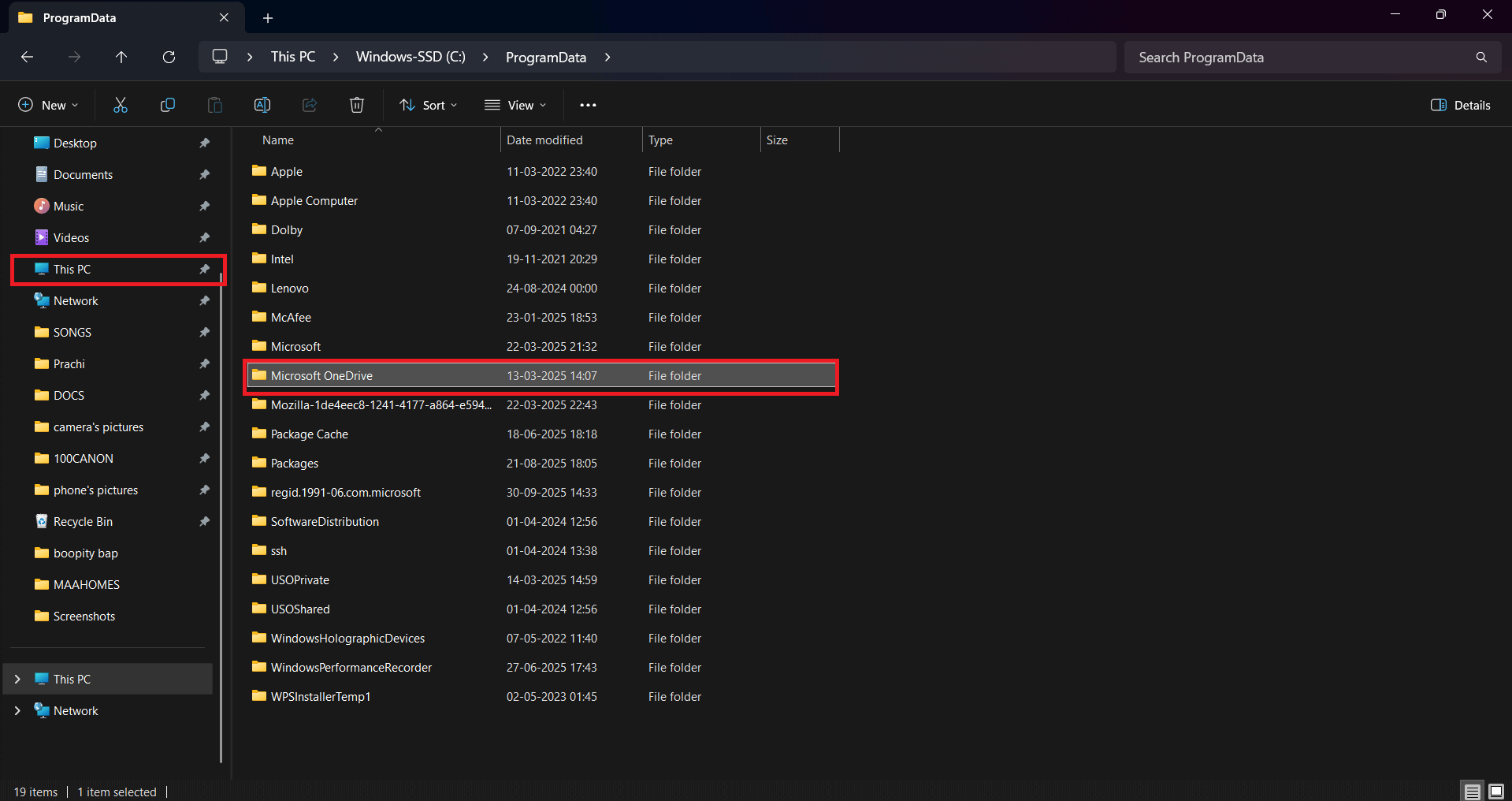The width and height of the screenshot is (1512, 801).
Task: Click Windows-SSD (C:) in breadcrumb path
Action: click(x=411, y=58)
